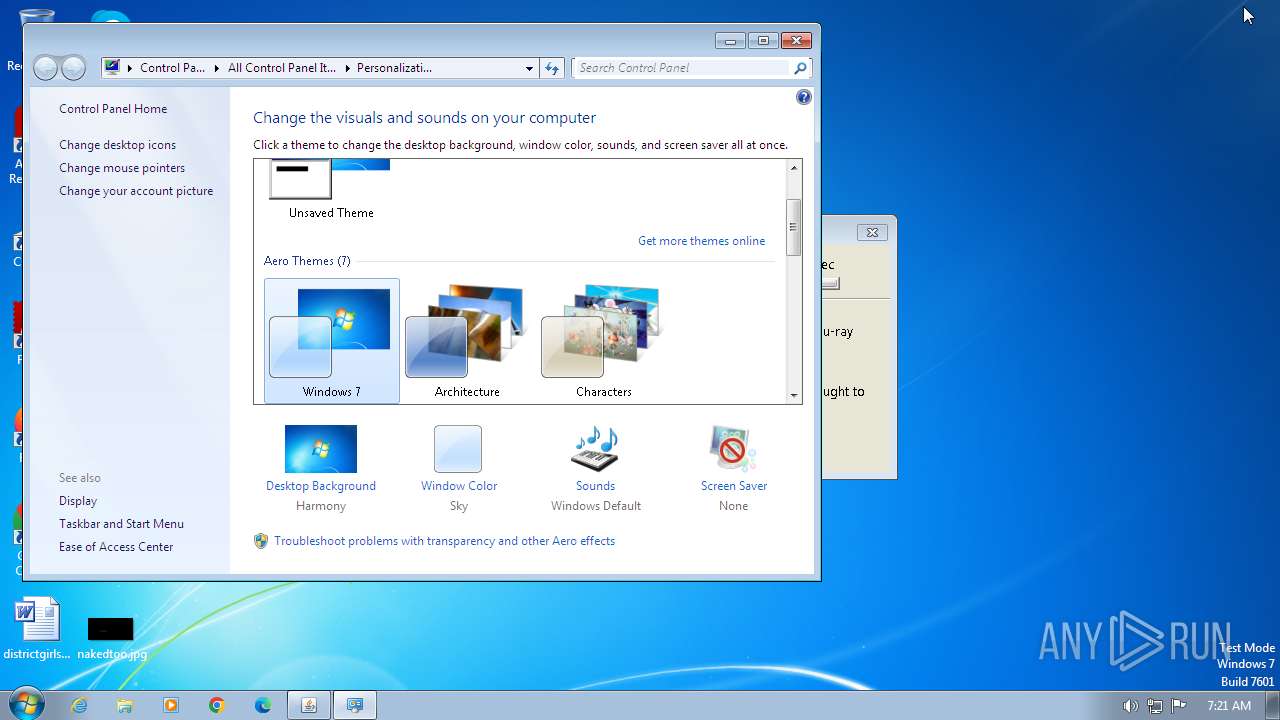Screen dimensions: 1280x720
Task: Open Troubleshoot problems with transparency link
Action: (x=444, y=541)
